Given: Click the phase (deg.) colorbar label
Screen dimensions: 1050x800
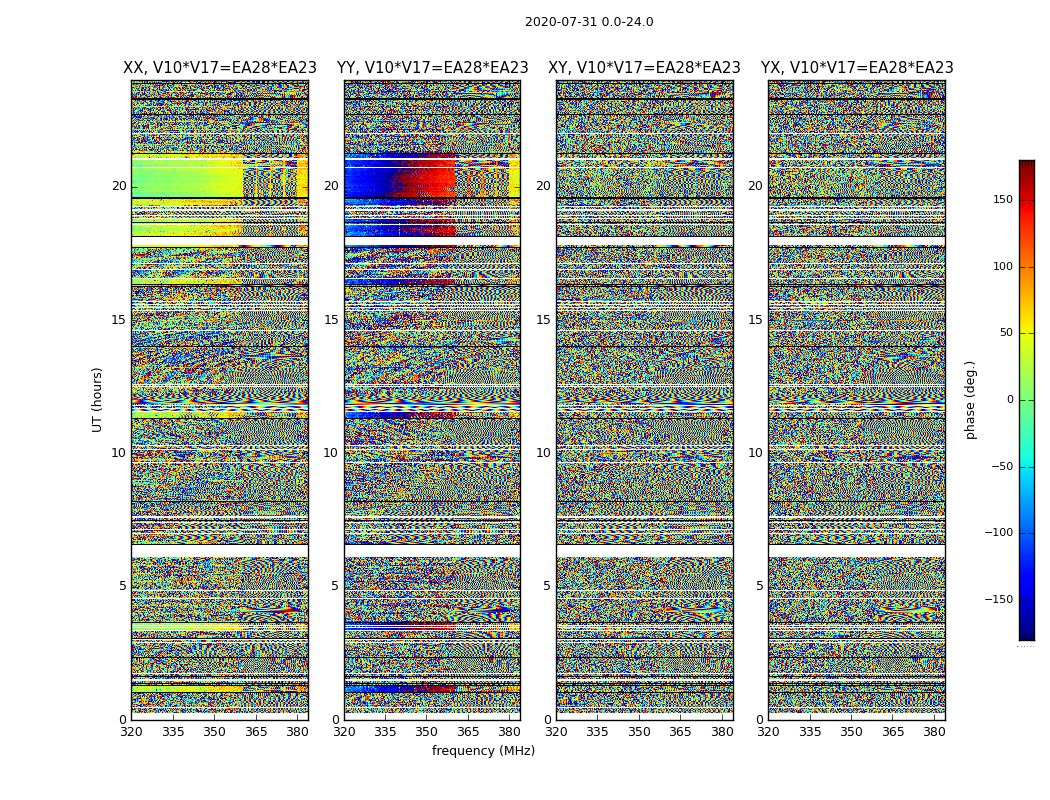Looking at the screenshot, I should [x=970, y=399].
